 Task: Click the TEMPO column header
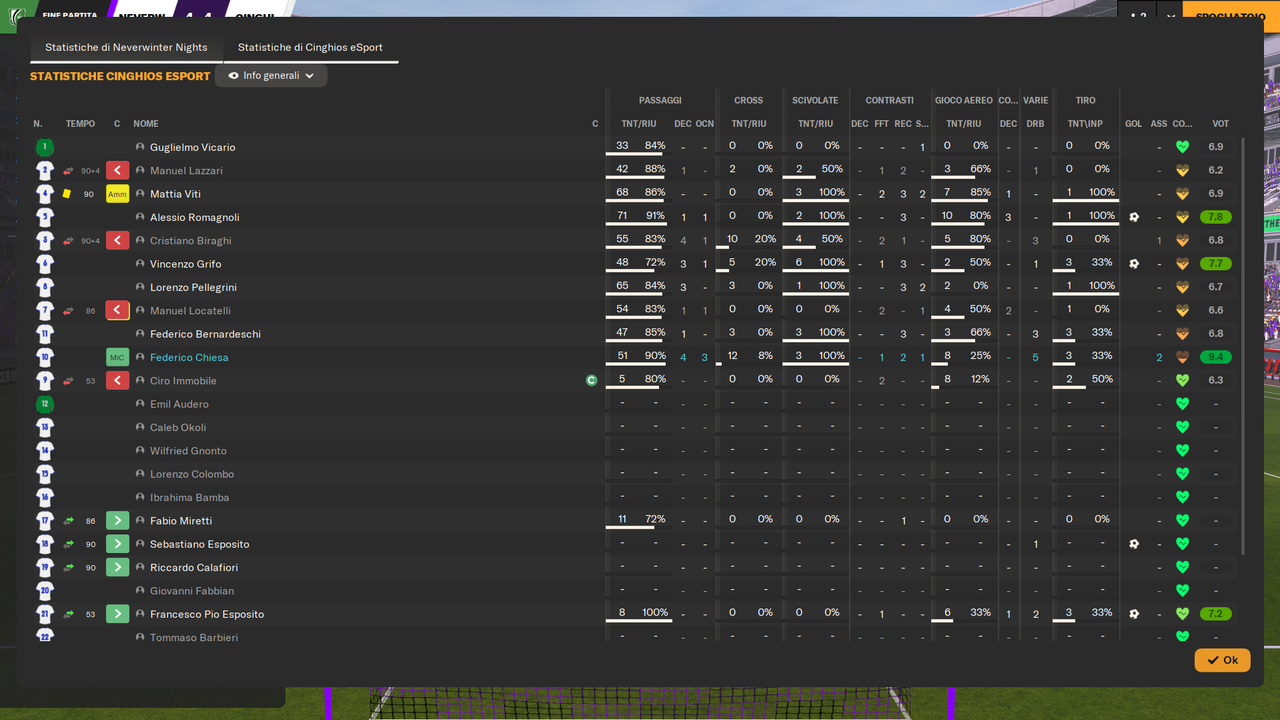[80, 124]
